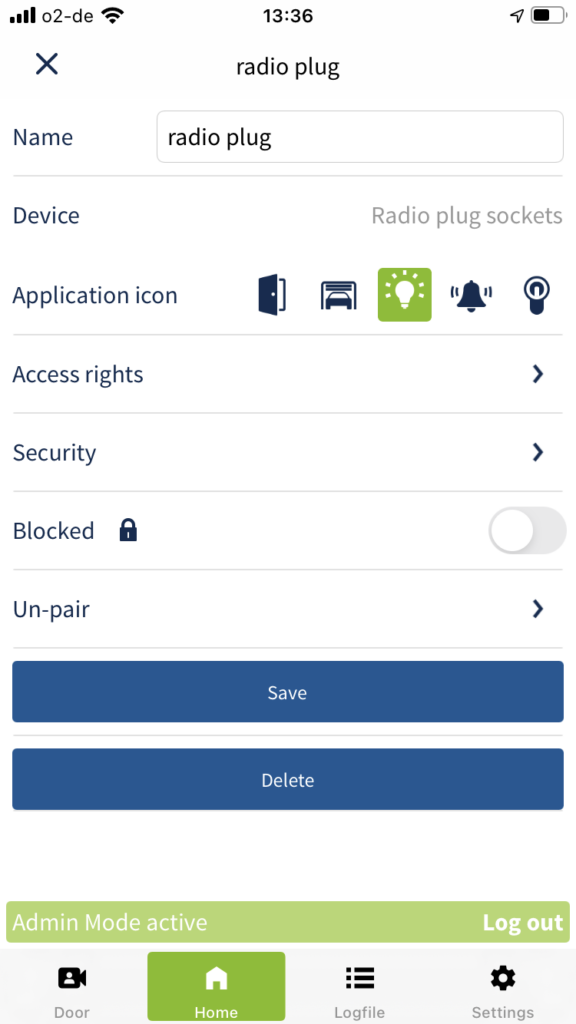Tap the padlock icon beside Blocked

click(129, 531)
